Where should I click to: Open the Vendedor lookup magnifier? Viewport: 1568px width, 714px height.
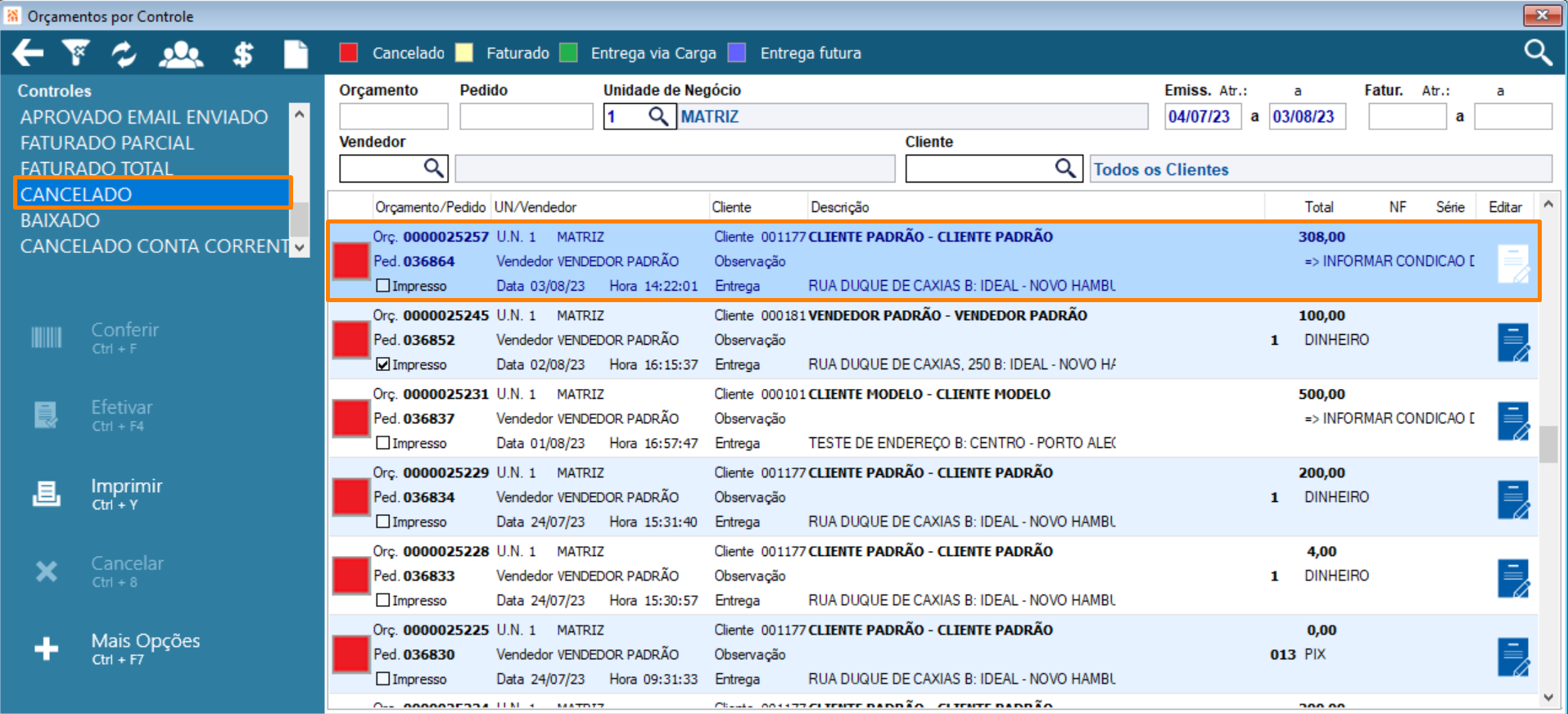(434, 168)
